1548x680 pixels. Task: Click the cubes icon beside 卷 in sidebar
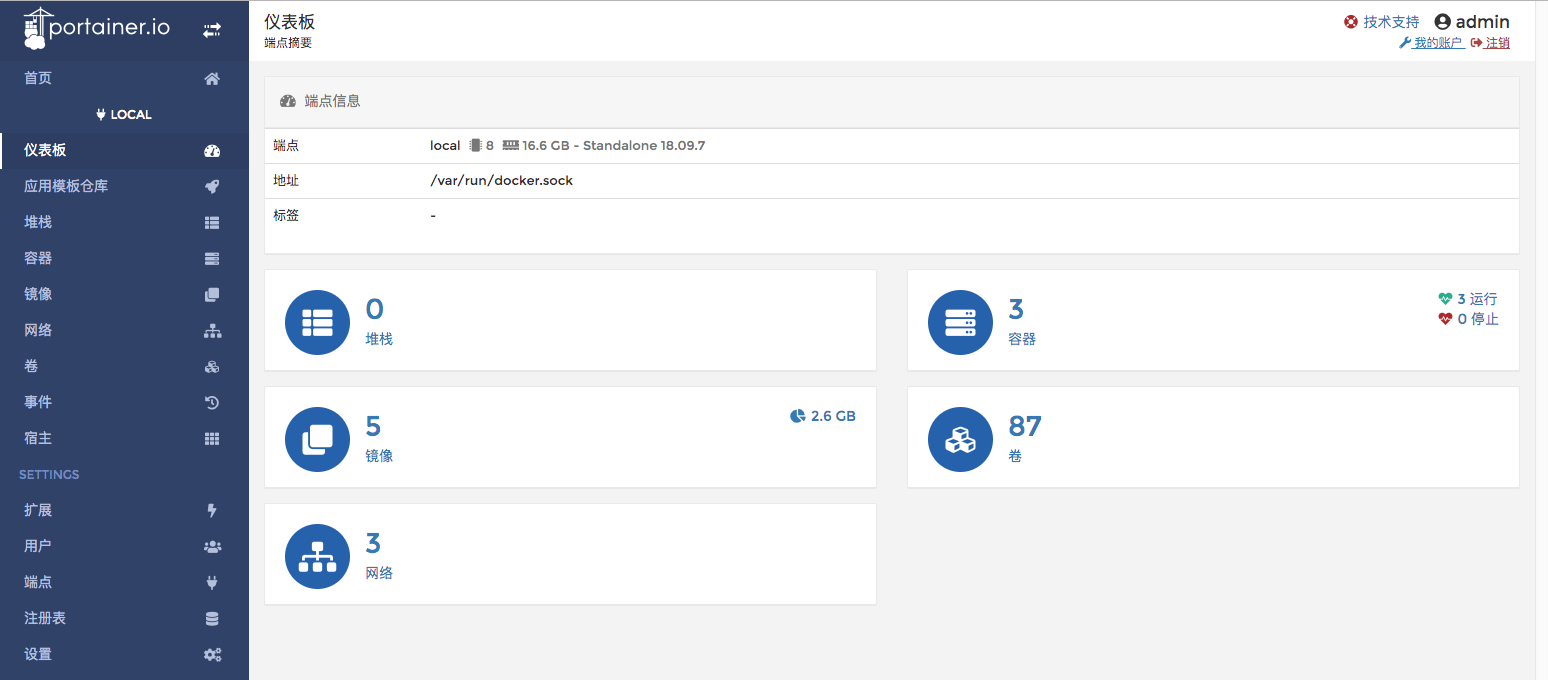click(x=211, y=367)
